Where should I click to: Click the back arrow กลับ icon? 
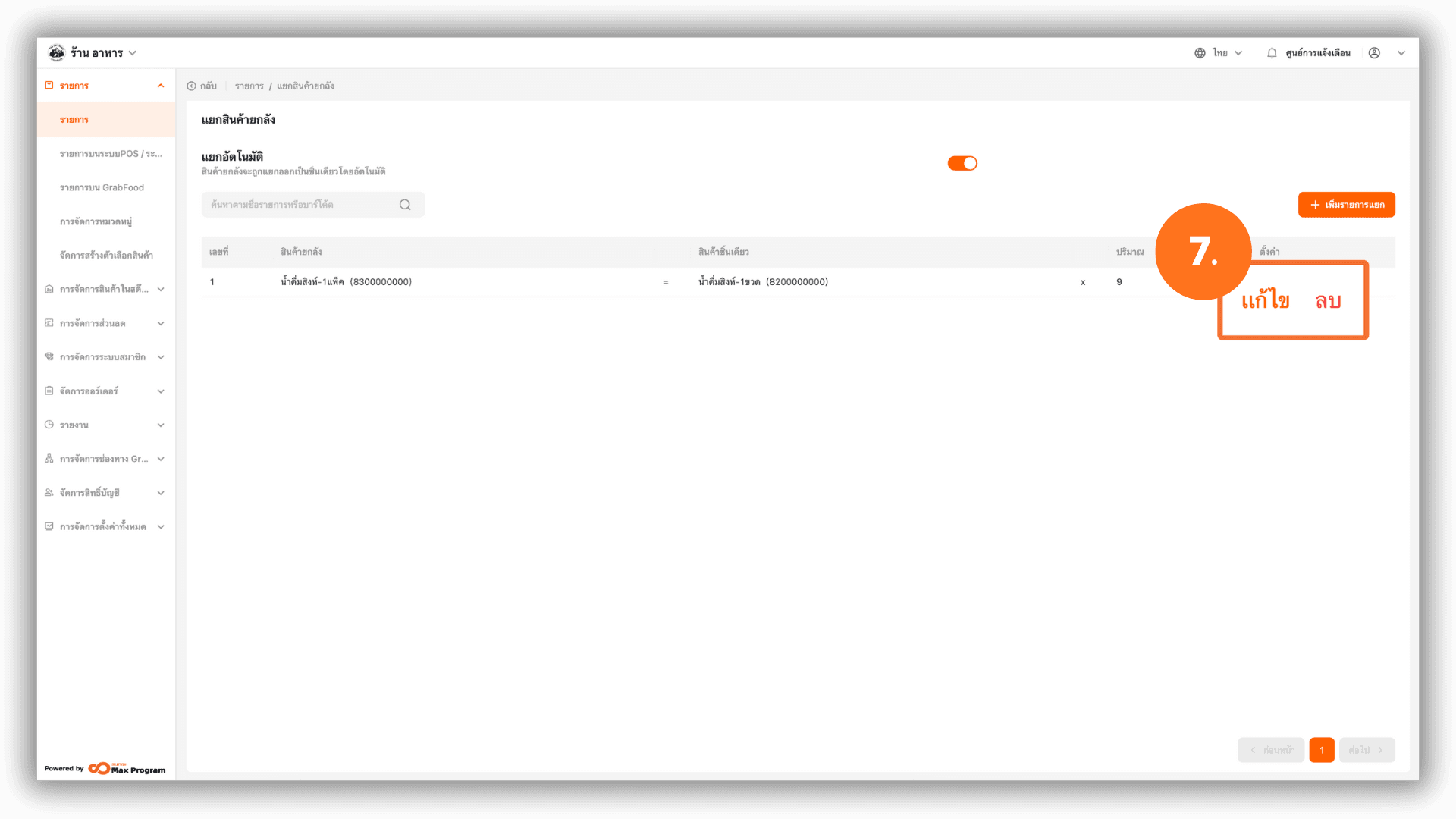pyautogui.click(x=191, y=86)
